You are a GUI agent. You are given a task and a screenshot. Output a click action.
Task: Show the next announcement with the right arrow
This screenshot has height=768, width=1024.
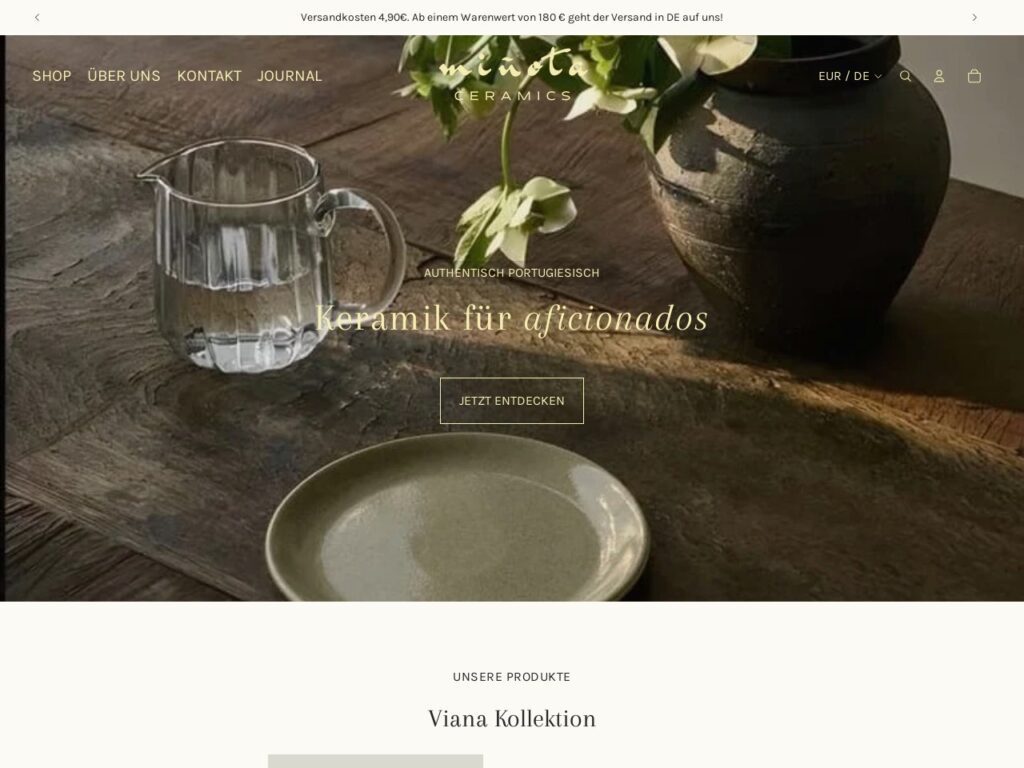pos(974,18)
